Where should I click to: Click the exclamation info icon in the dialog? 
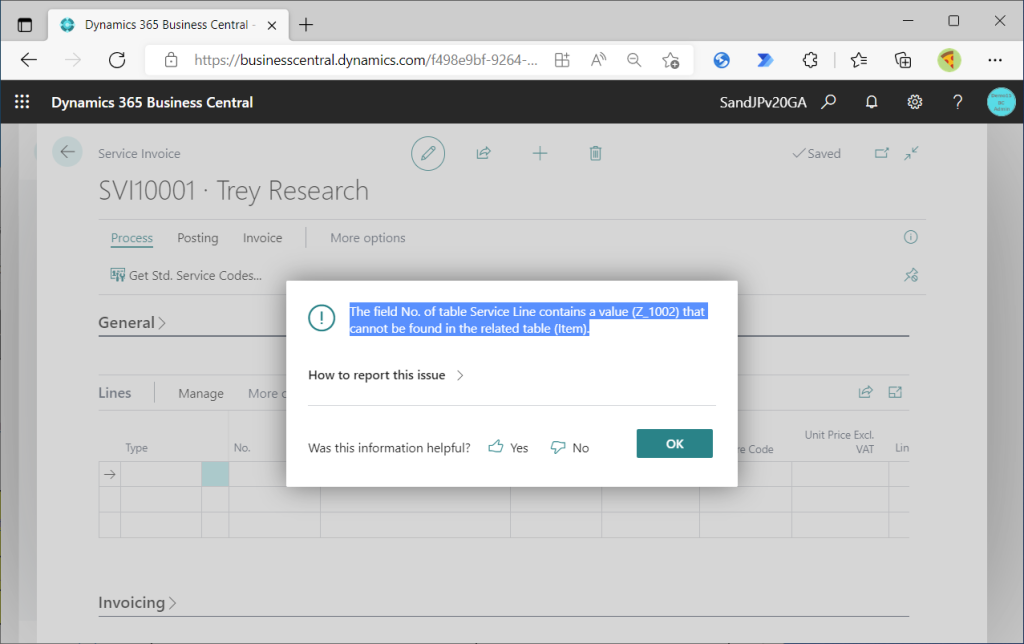[x=321, y=318]
